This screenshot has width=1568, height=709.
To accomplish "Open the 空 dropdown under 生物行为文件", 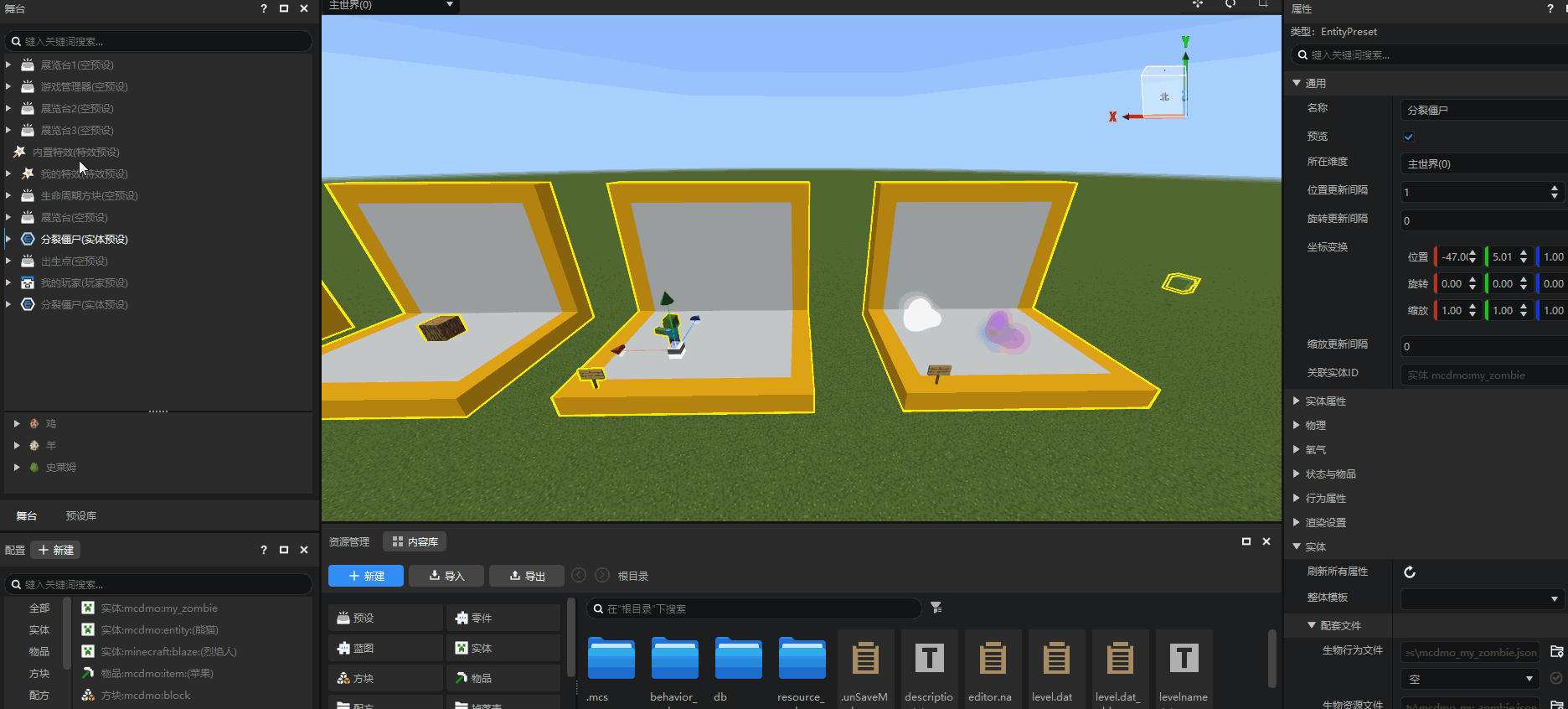I will pos(1471,679).
